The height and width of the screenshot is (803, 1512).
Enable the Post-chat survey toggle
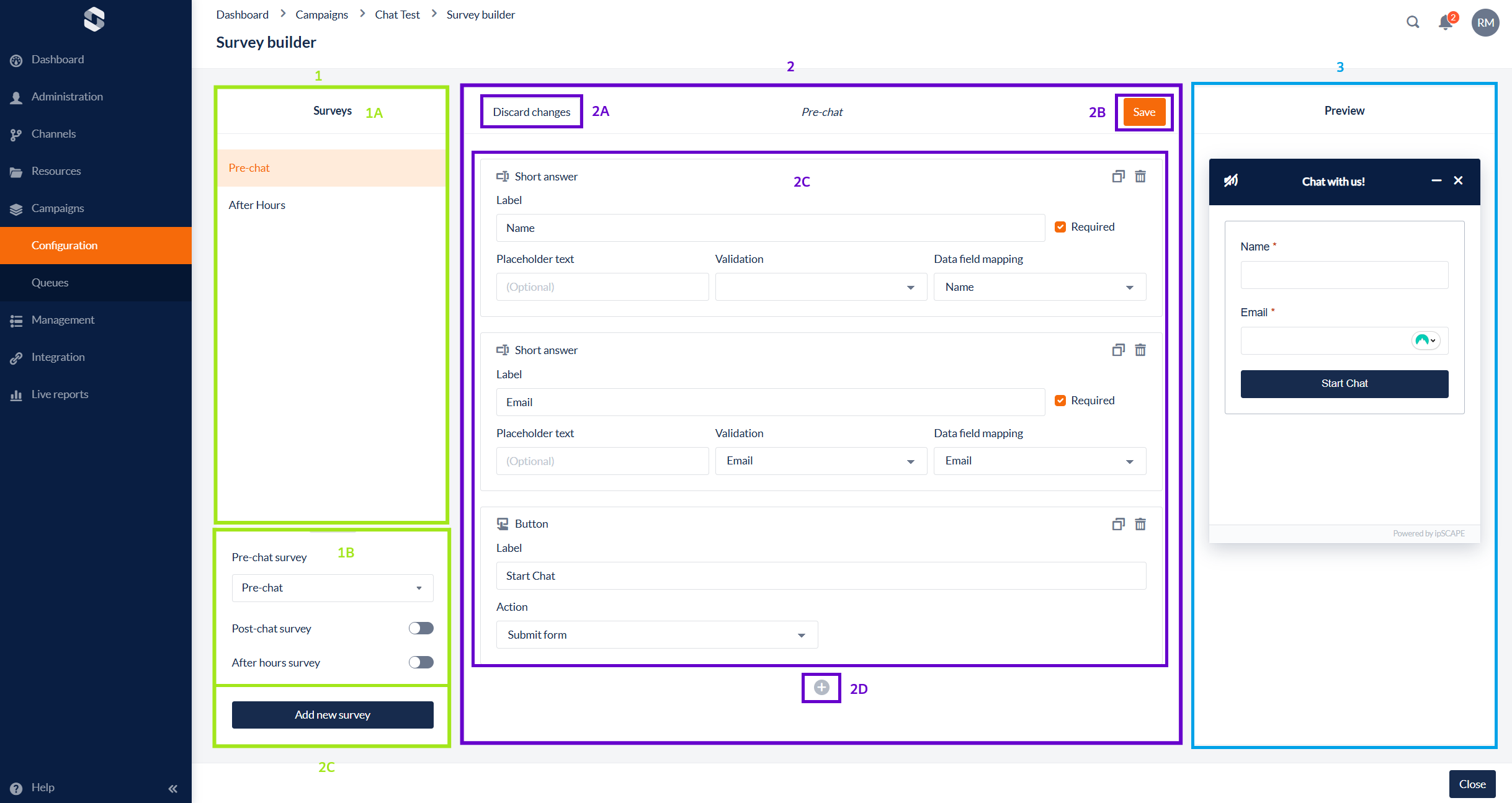pos(421,628)
